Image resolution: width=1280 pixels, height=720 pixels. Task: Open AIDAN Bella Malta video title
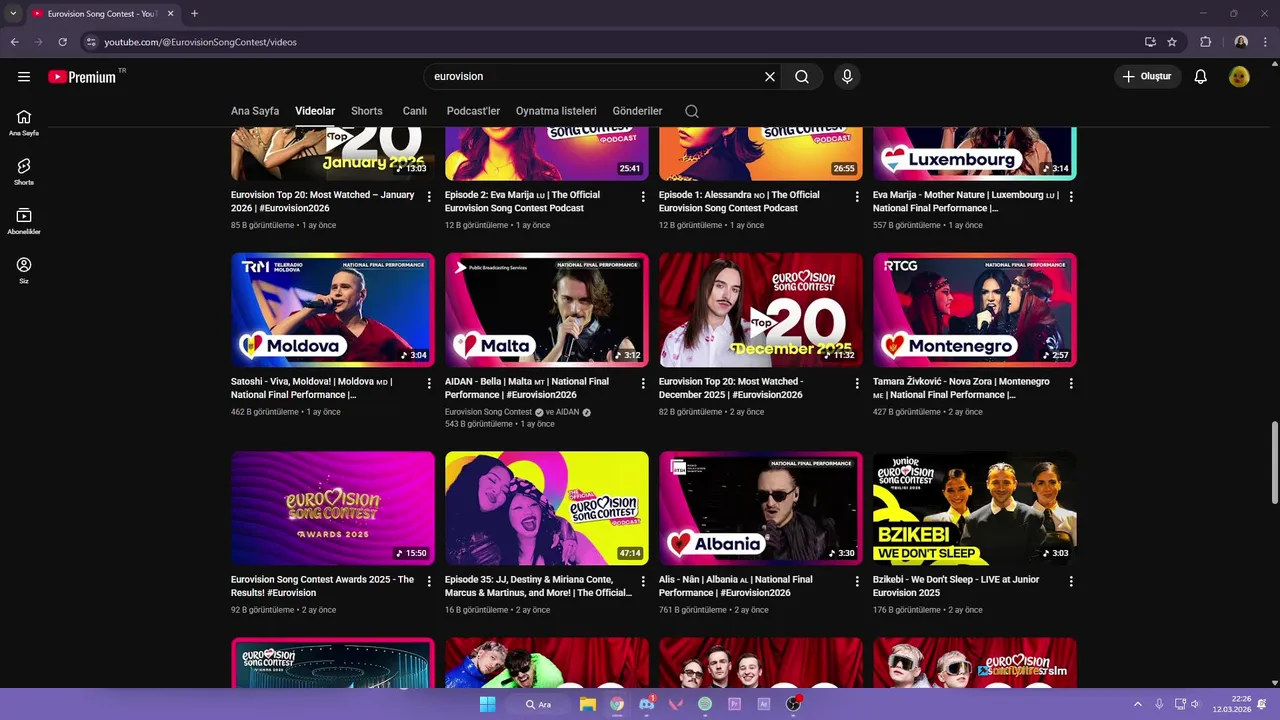tap(527, 388)
